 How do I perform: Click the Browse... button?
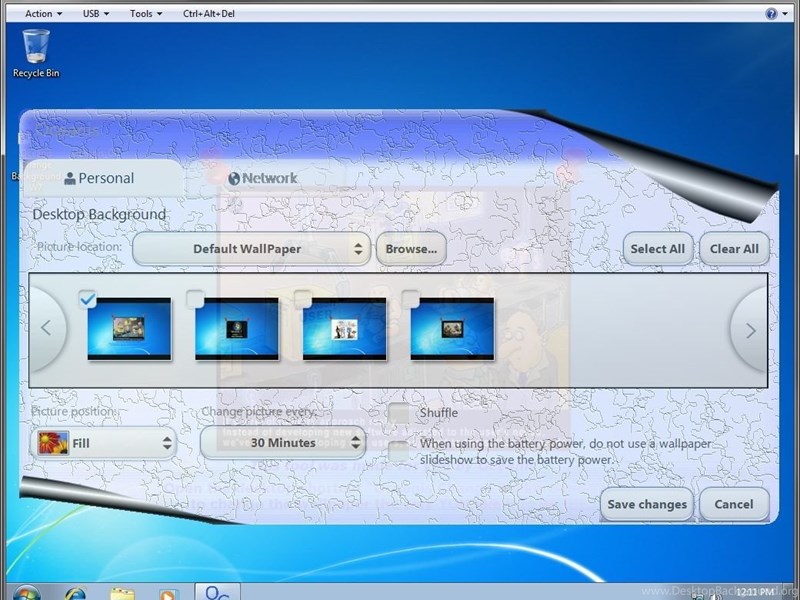pyautogui.click(x=411, y=249)
